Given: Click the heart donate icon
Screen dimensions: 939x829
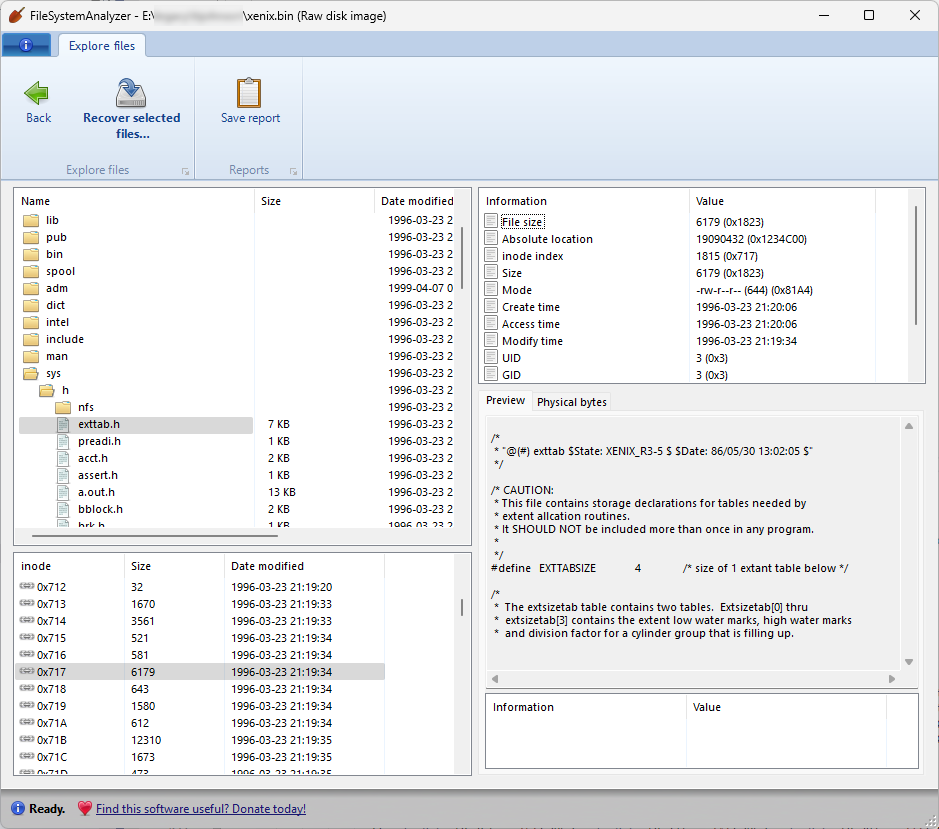Looking at the screenshot, I should click(85, 809).
